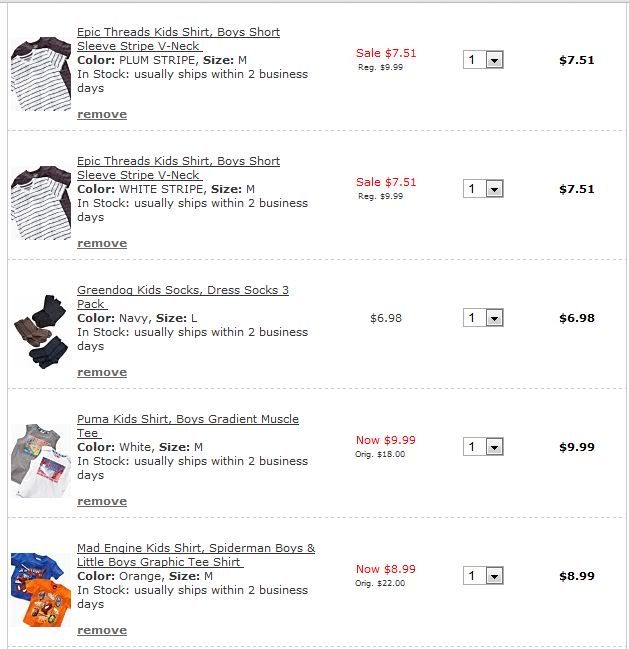Click the Greendog dress socks thumbnail
The height and width of the screenshot is (649, 629).
[41, 332]
